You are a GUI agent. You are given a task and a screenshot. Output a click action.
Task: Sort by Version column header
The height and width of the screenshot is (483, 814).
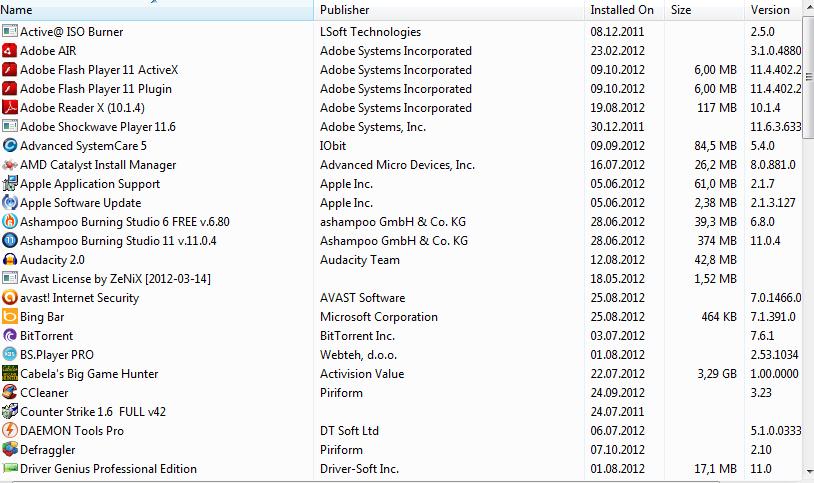pos(770,10)
